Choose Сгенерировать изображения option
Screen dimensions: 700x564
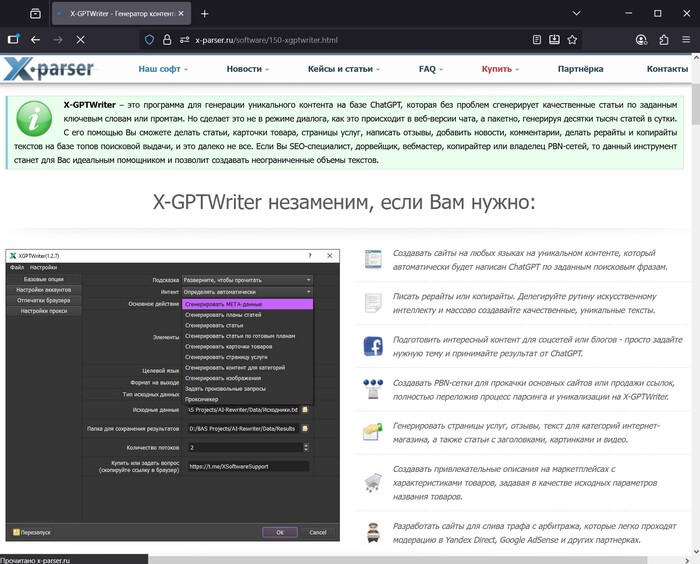tap(247, 378)
